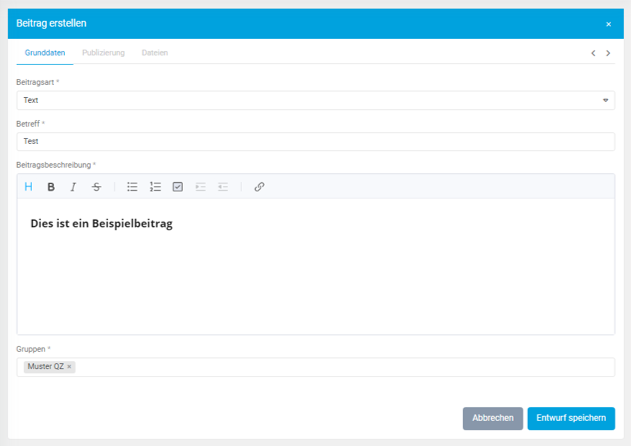The width and height of the screenshot is (631, 446).
Task: Switch to the Publizierung tab
Action: coord(103,53)
